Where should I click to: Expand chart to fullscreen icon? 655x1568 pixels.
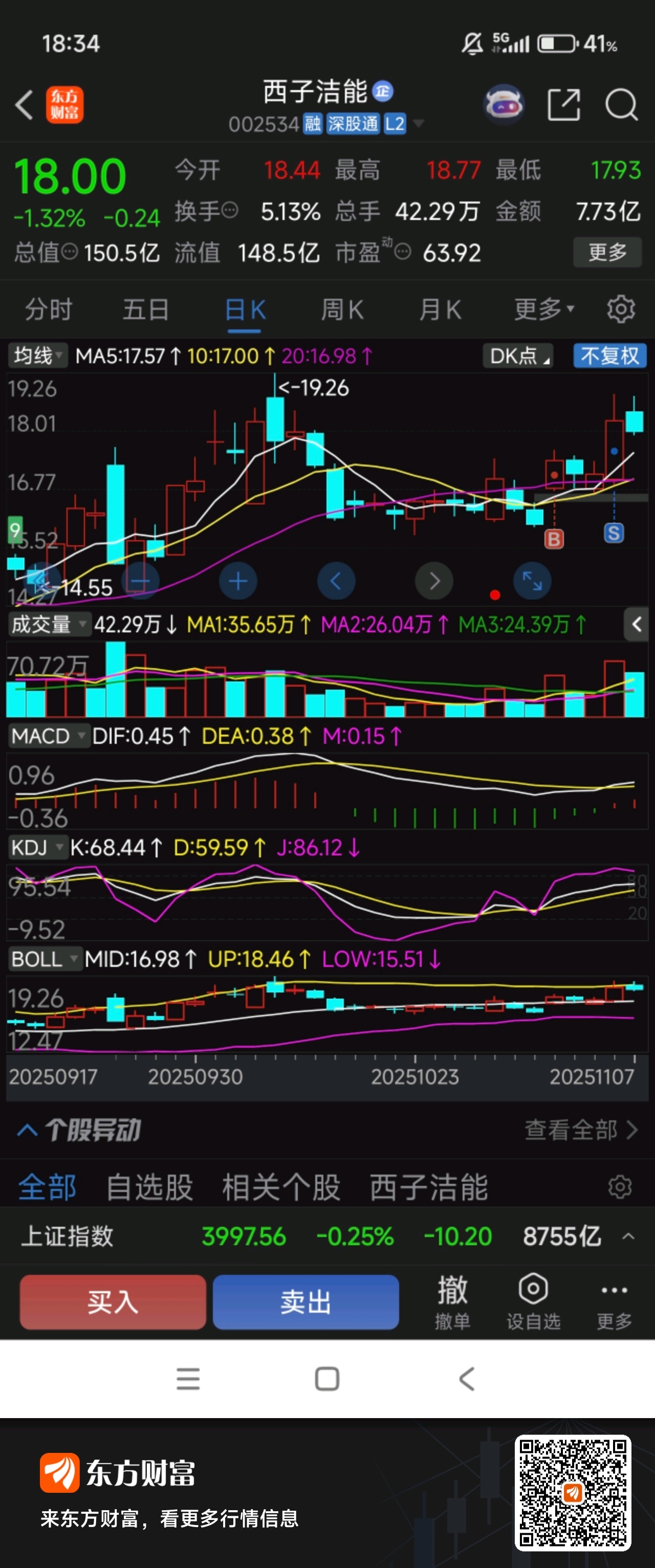click(532, 581)
